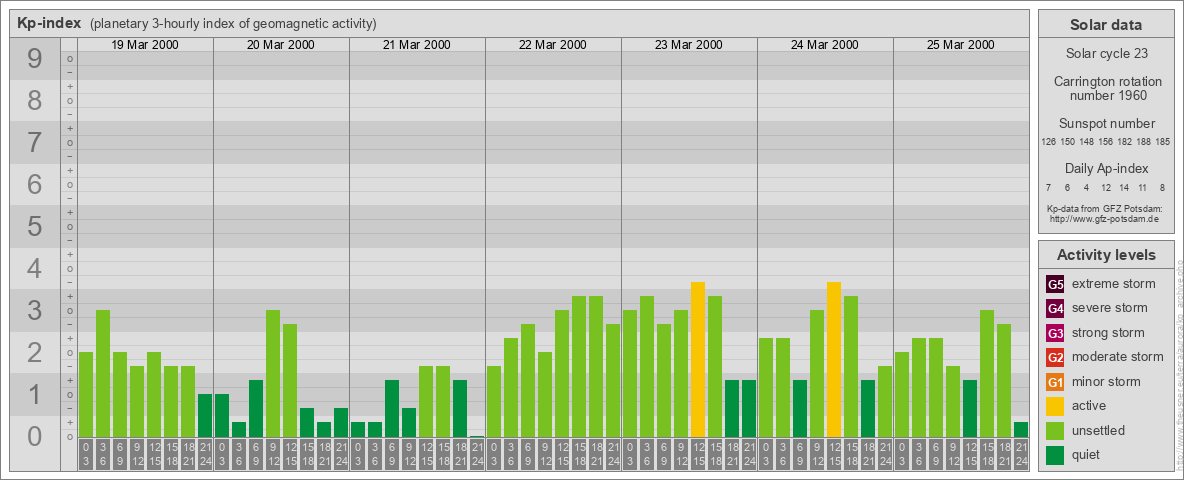
Task: Click the Kp-index chart title
Action: click(49, 23)
